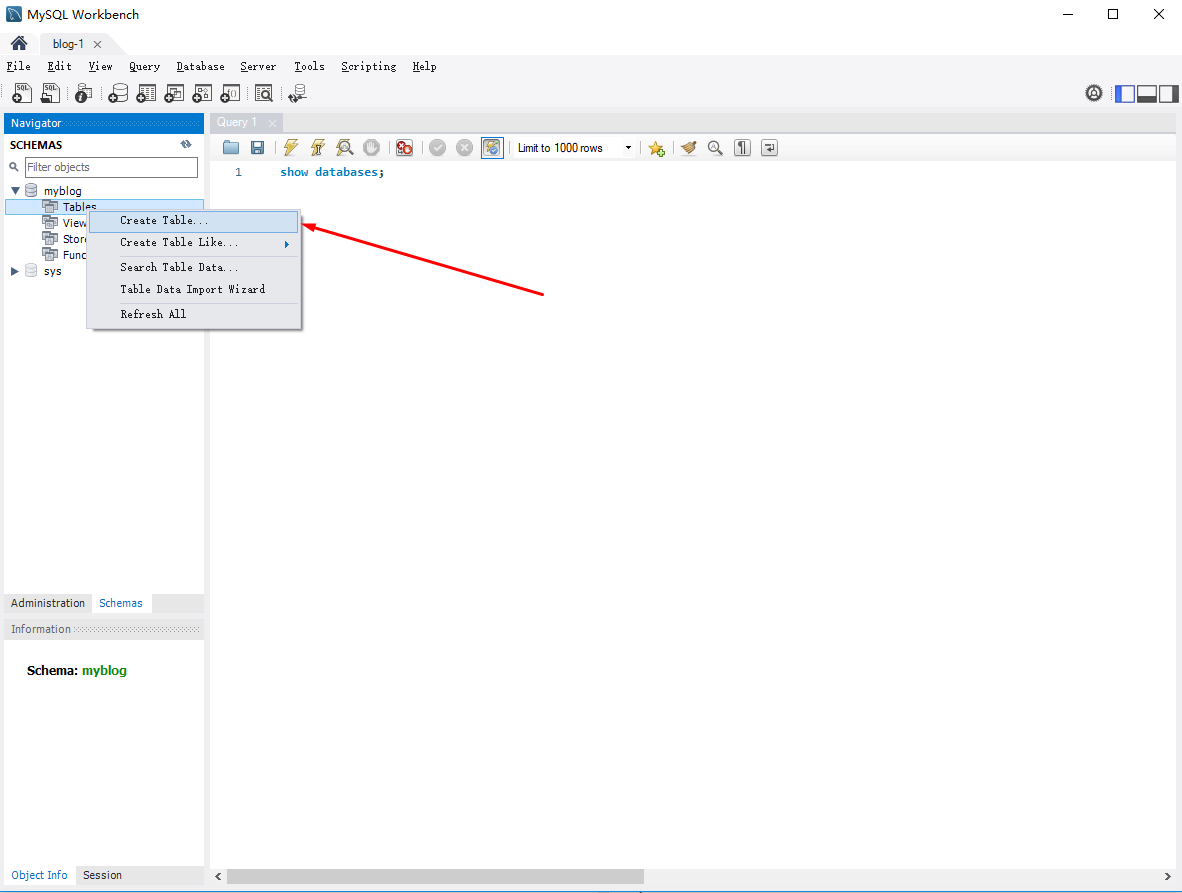
Task: Open preferences gear icon at top right
Action: (x=1094, y=93)
